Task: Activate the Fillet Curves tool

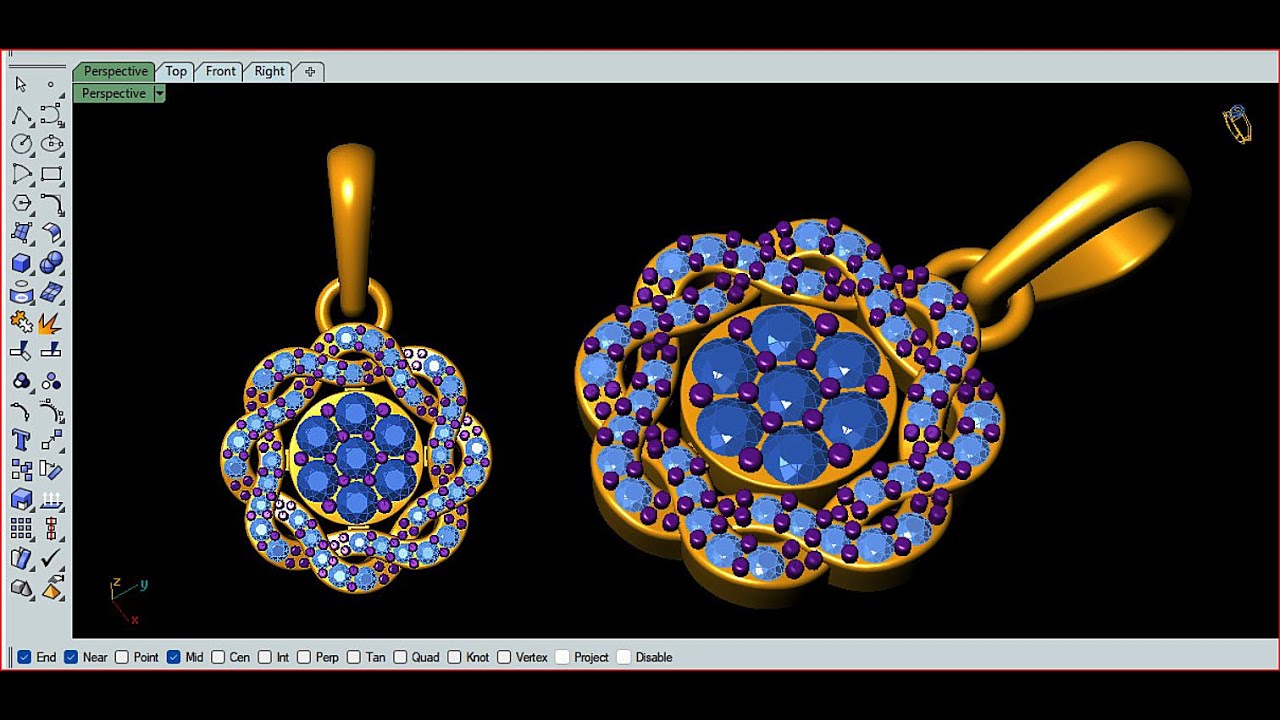Action: click(x=51, y=203)
